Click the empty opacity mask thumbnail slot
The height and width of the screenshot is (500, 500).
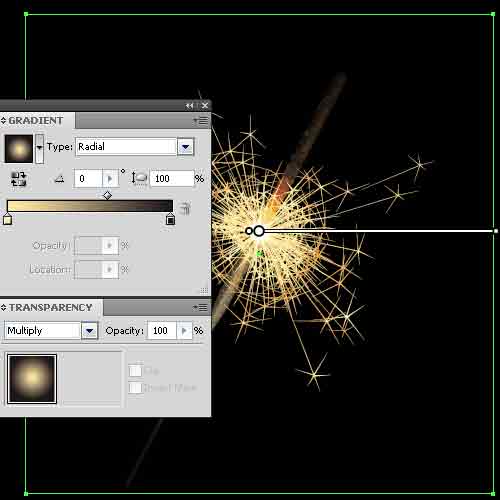coord(92,379)
